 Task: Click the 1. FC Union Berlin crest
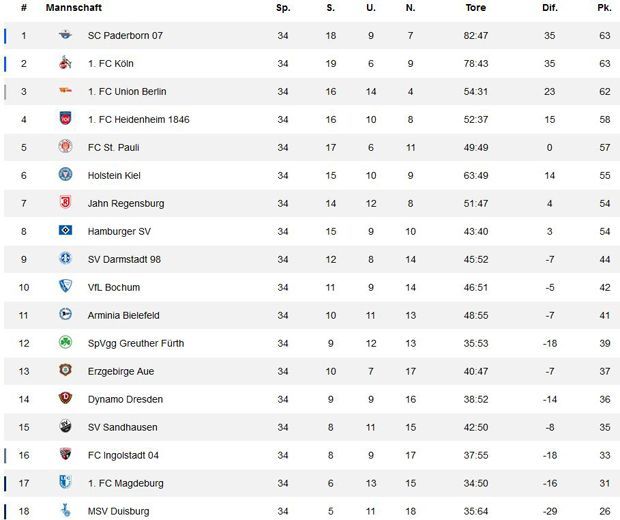pos(65,92)
